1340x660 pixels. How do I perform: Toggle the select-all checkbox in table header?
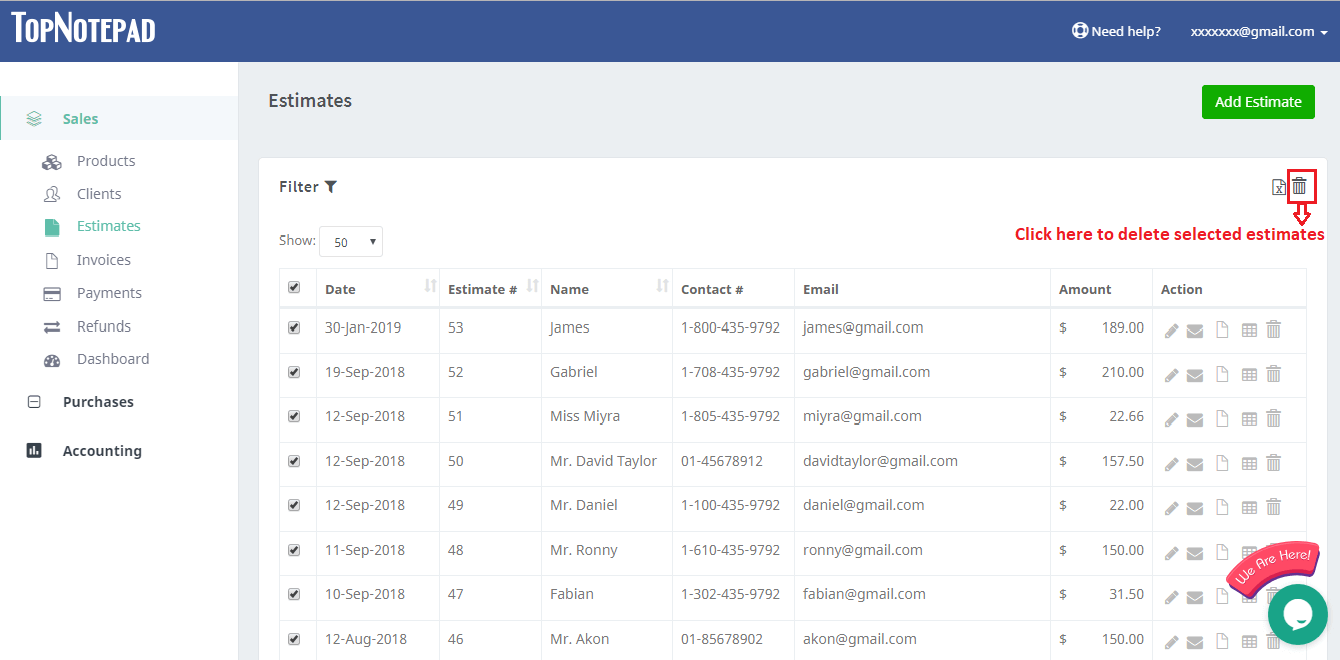point(294,287)
